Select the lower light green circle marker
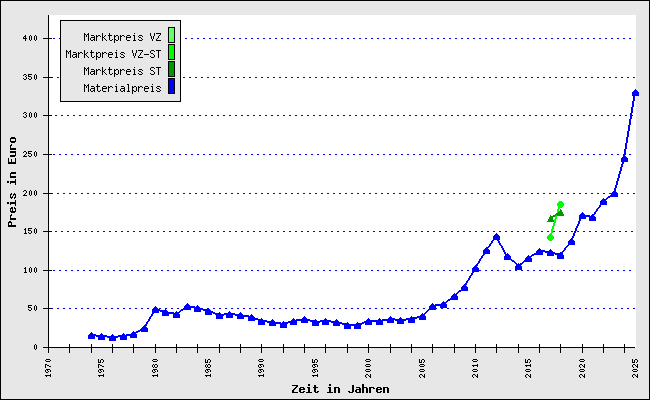The image size is (650, 400). point(550,237)
